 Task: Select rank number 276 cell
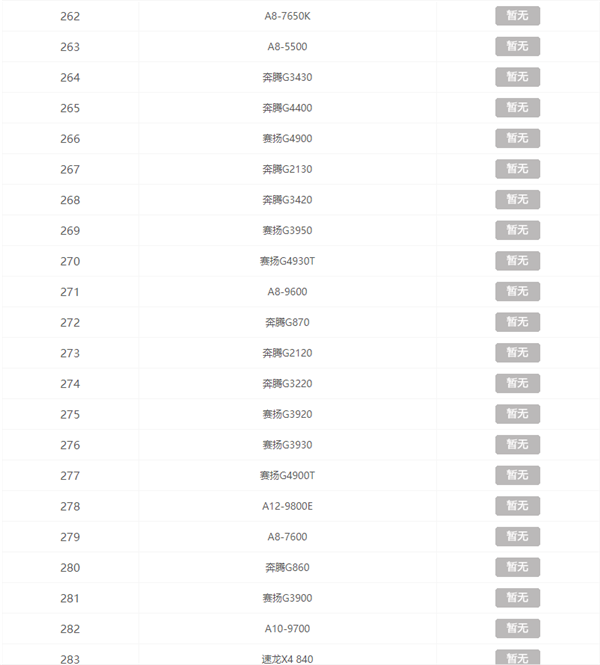(70, 445)
